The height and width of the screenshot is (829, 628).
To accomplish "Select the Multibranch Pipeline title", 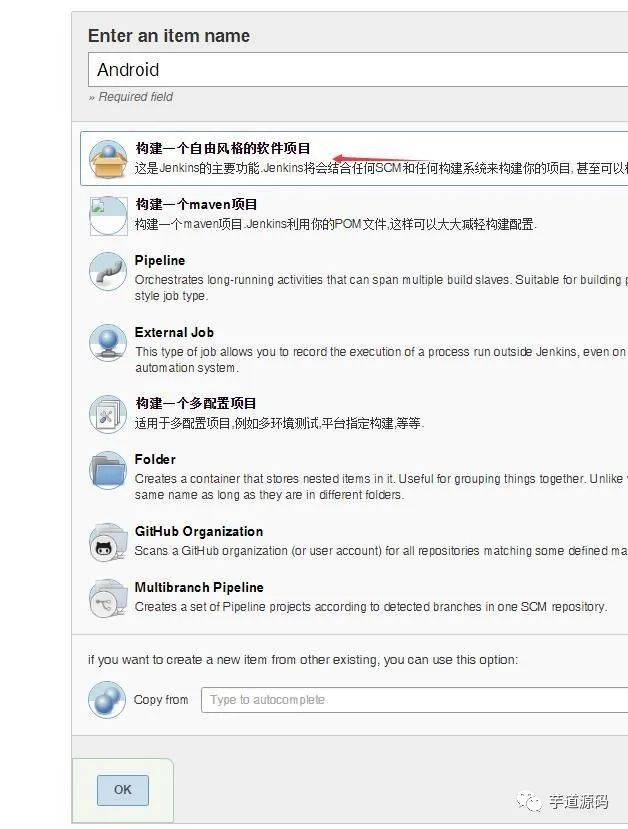I will tap(199, 587).
